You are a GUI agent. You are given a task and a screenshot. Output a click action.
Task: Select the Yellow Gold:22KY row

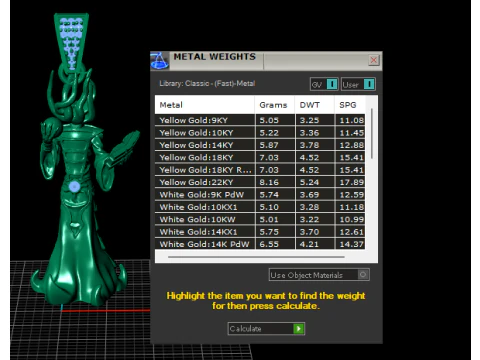[260, 182]
